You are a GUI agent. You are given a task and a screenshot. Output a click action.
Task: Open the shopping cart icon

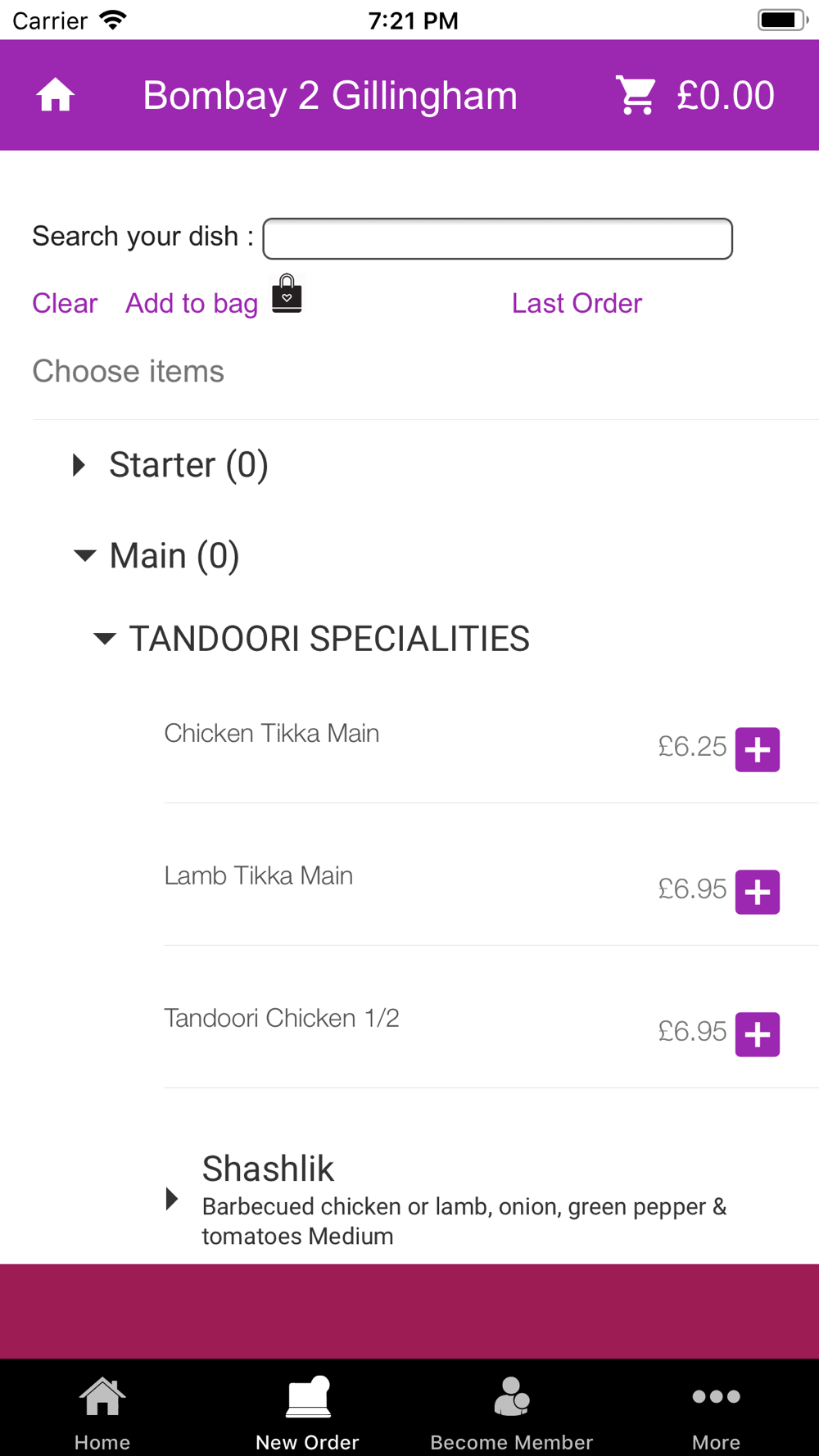coord(636,95)
